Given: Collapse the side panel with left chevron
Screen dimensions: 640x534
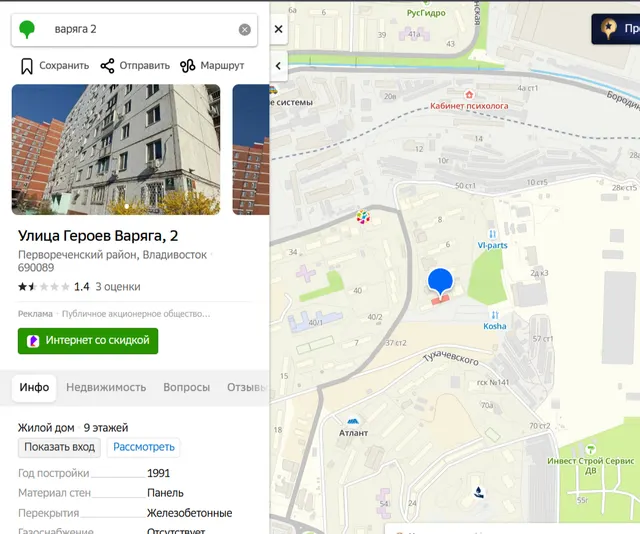Looking at the screenshot, I should click(278, 66).
